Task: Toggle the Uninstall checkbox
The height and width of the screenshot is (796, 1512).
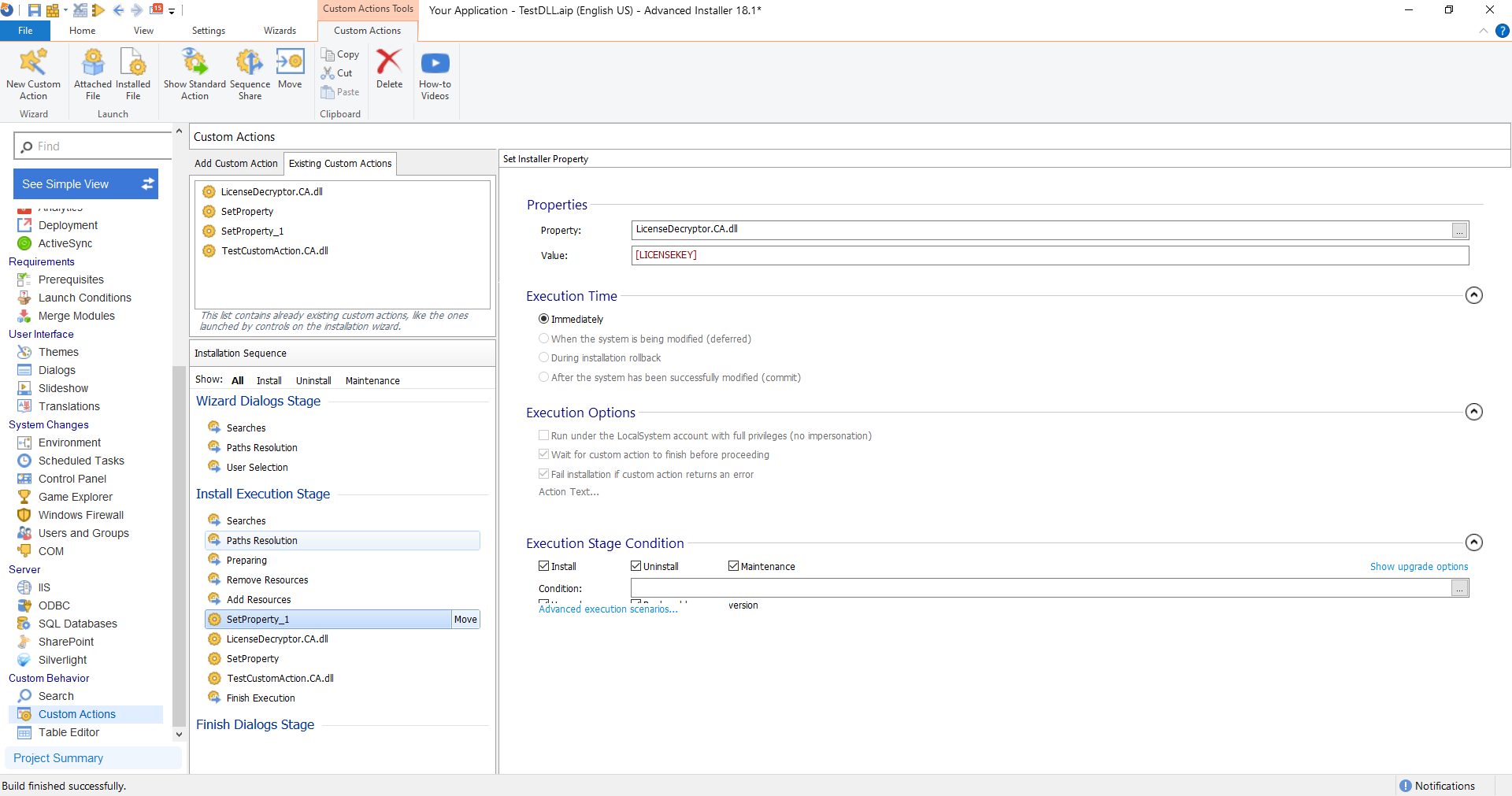Action: tap(636, 566)
